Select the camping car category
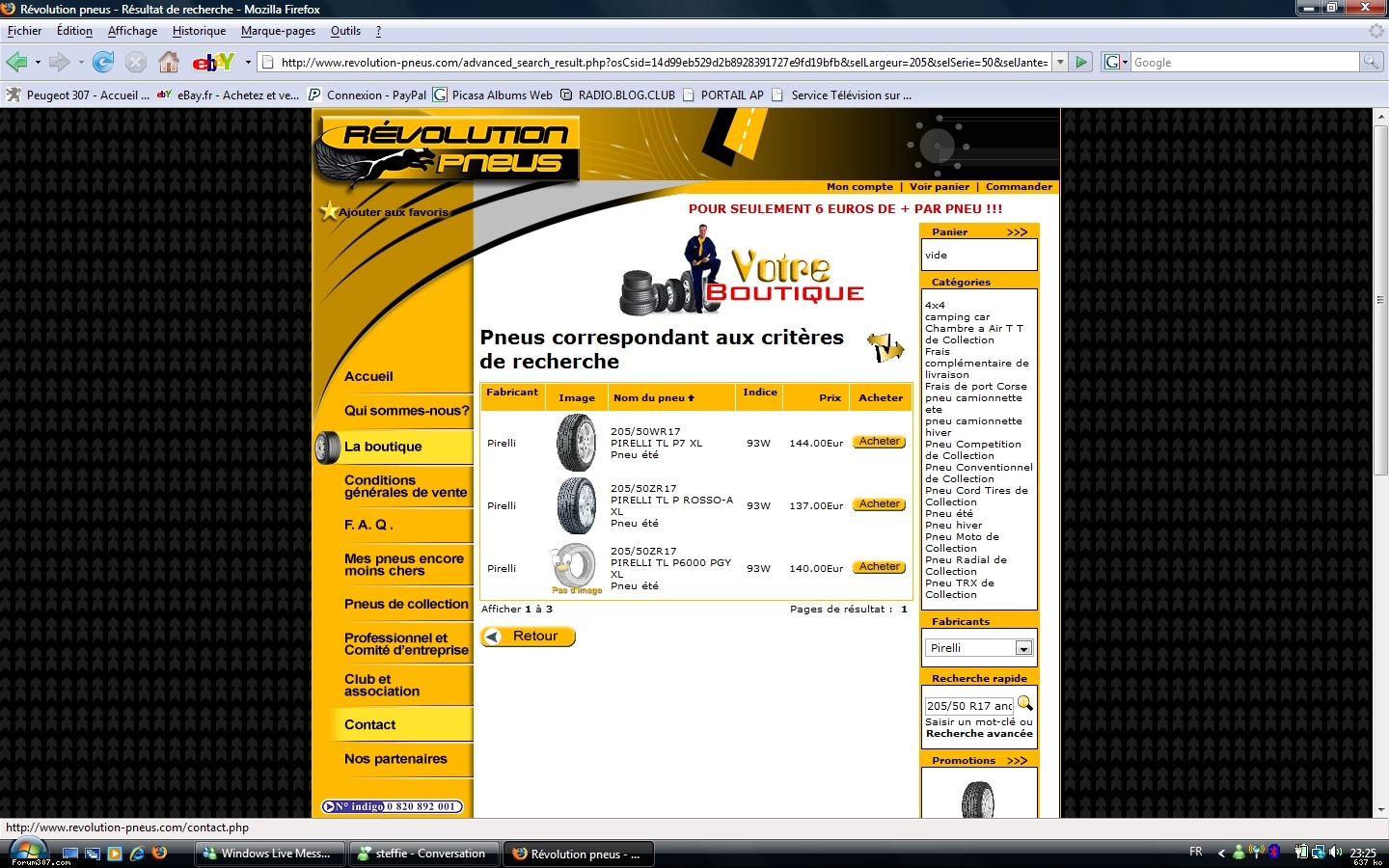The width and height of the screenshot is (1389, 868). 957,317
